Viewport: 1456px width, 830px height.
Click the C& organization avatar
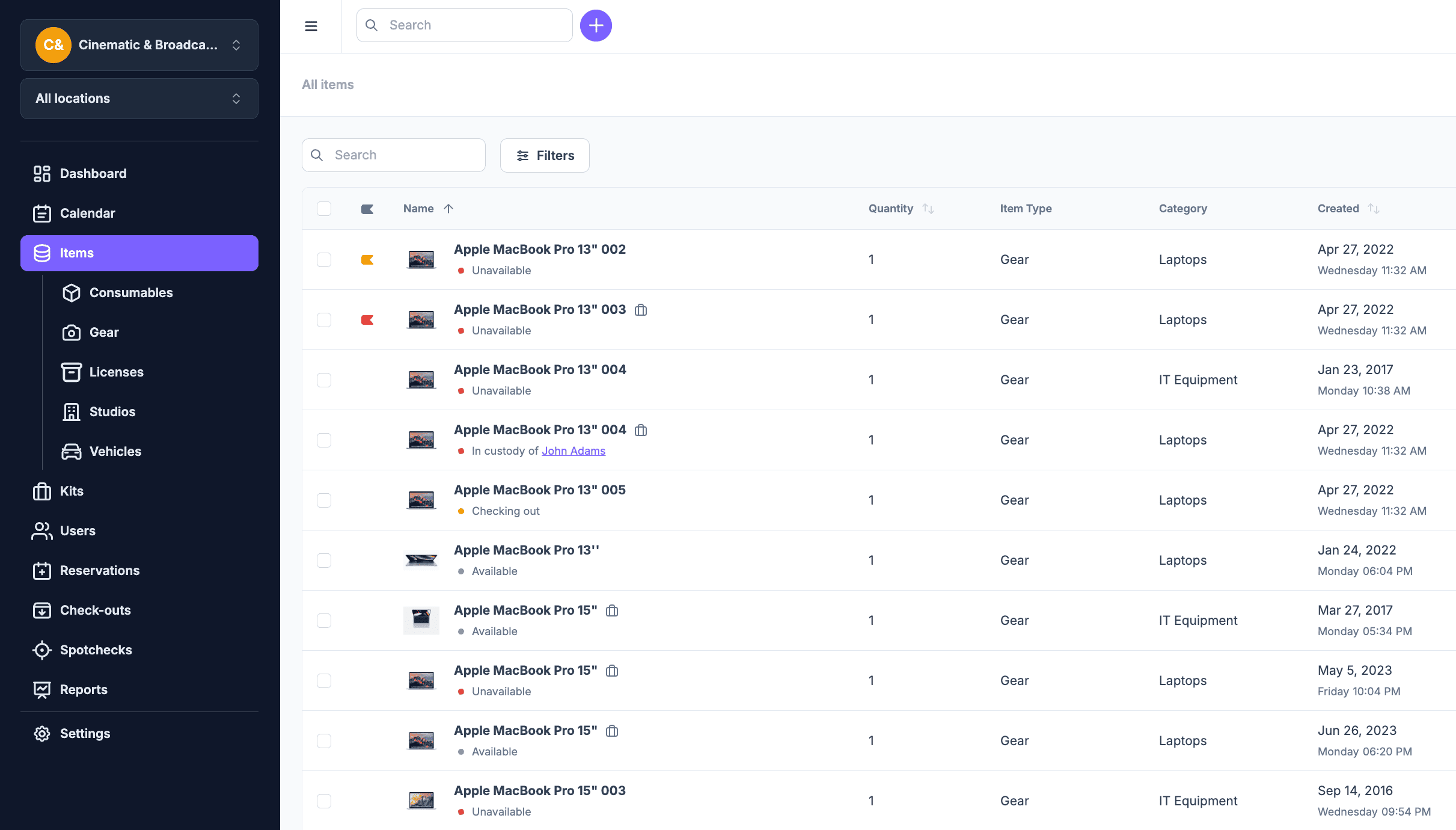pyautogui.click(x=54, y=45)
